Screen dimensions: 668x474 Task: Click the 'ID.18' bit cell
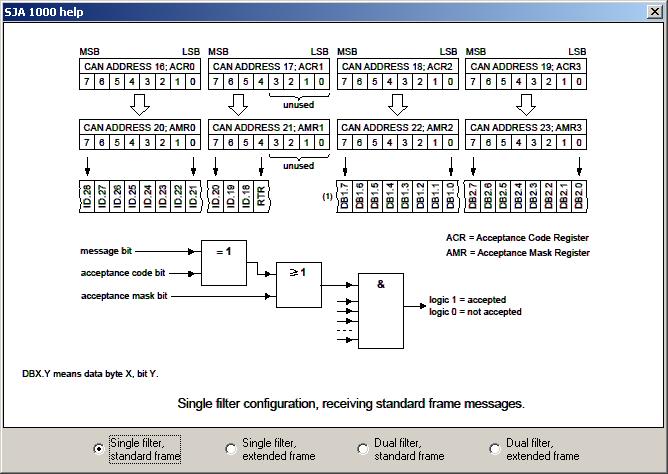click(x=246, y=196)
